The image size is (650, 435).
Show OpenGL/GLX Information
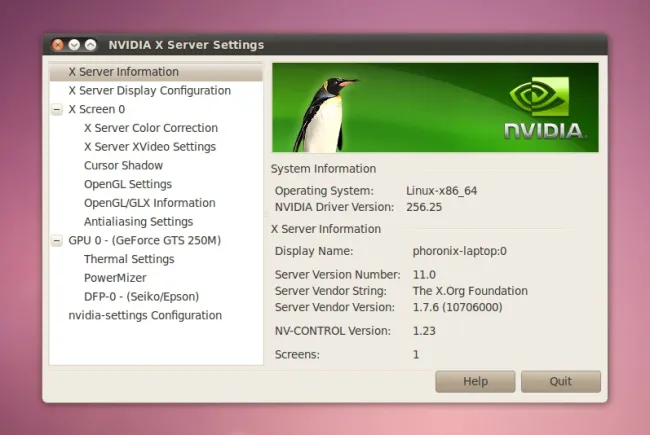pos(149,203)
